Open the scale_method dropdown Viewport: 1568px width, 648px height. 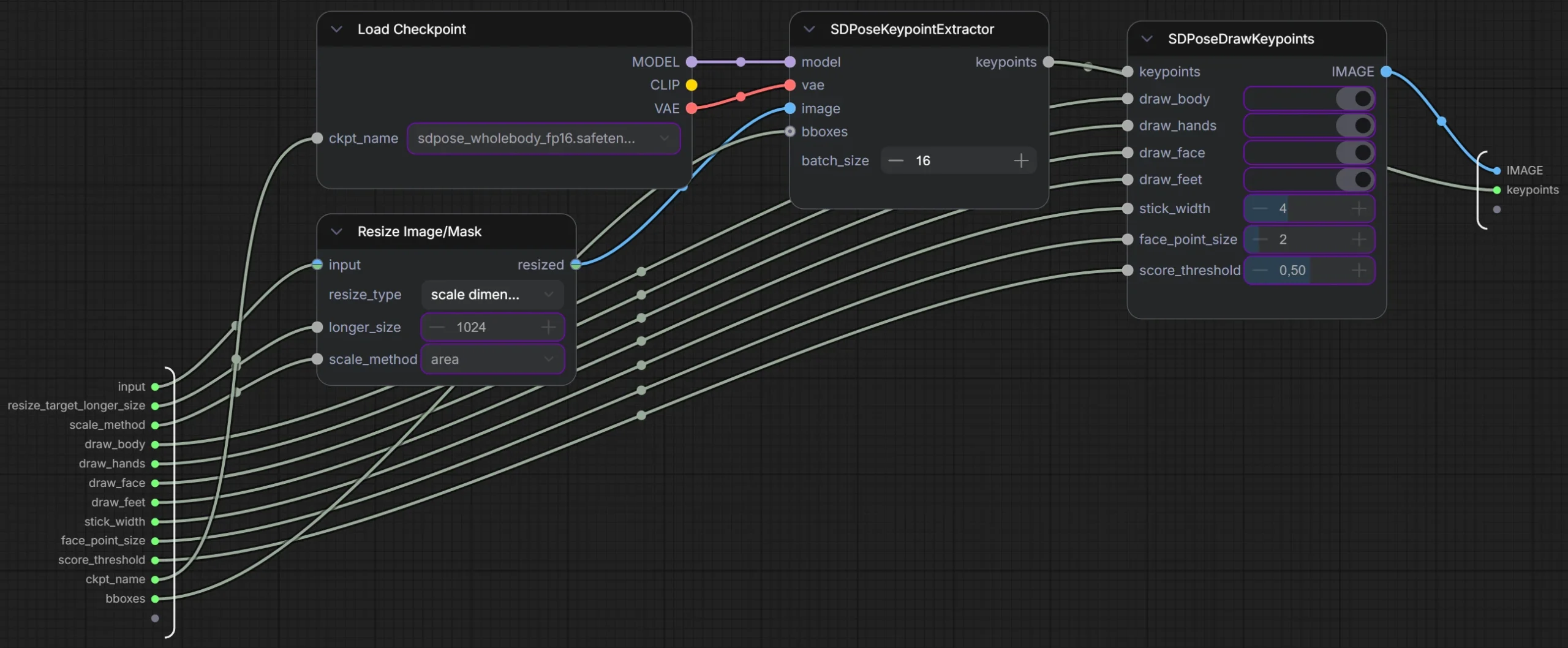492,360
